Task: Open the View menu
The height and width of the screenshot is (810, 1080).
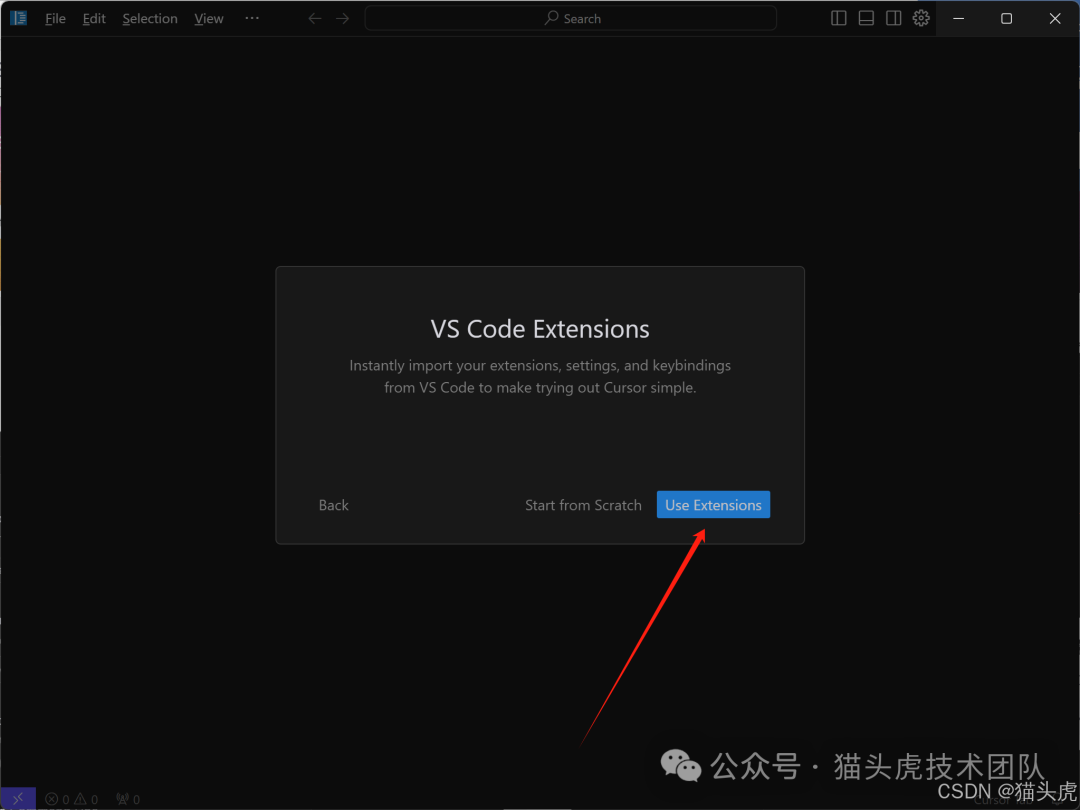Action: point(209,19)
